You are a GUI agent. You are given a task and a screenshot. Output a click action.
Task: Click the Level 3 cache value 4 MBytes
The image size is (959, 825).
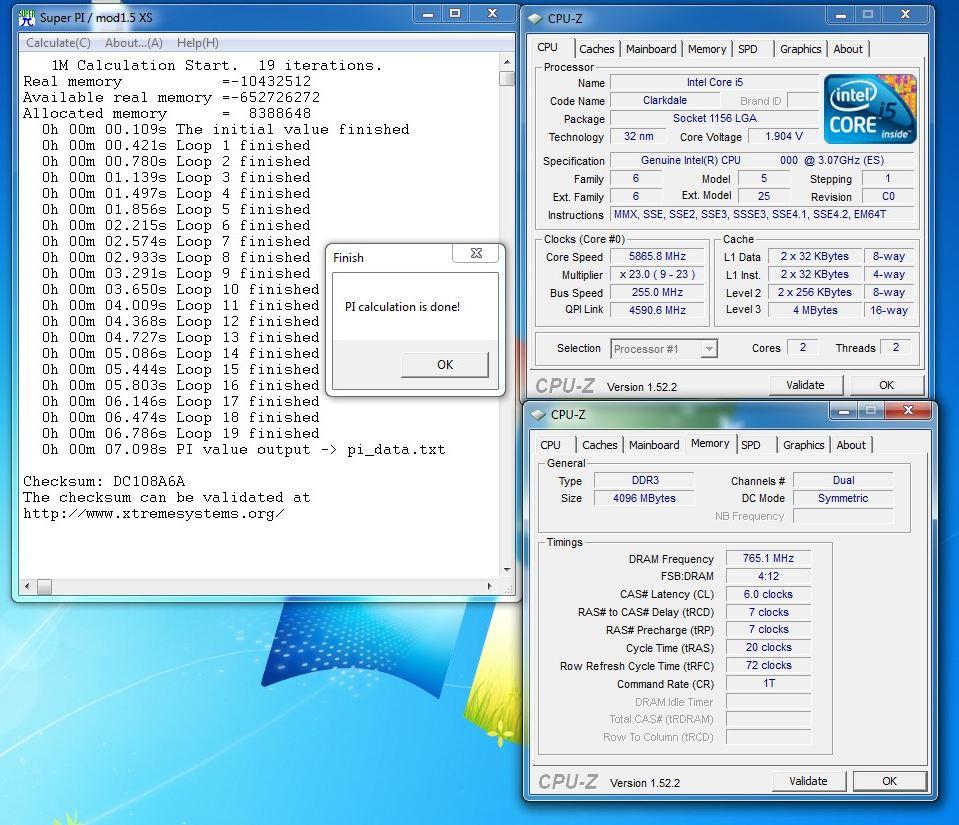tap(815, 310)
